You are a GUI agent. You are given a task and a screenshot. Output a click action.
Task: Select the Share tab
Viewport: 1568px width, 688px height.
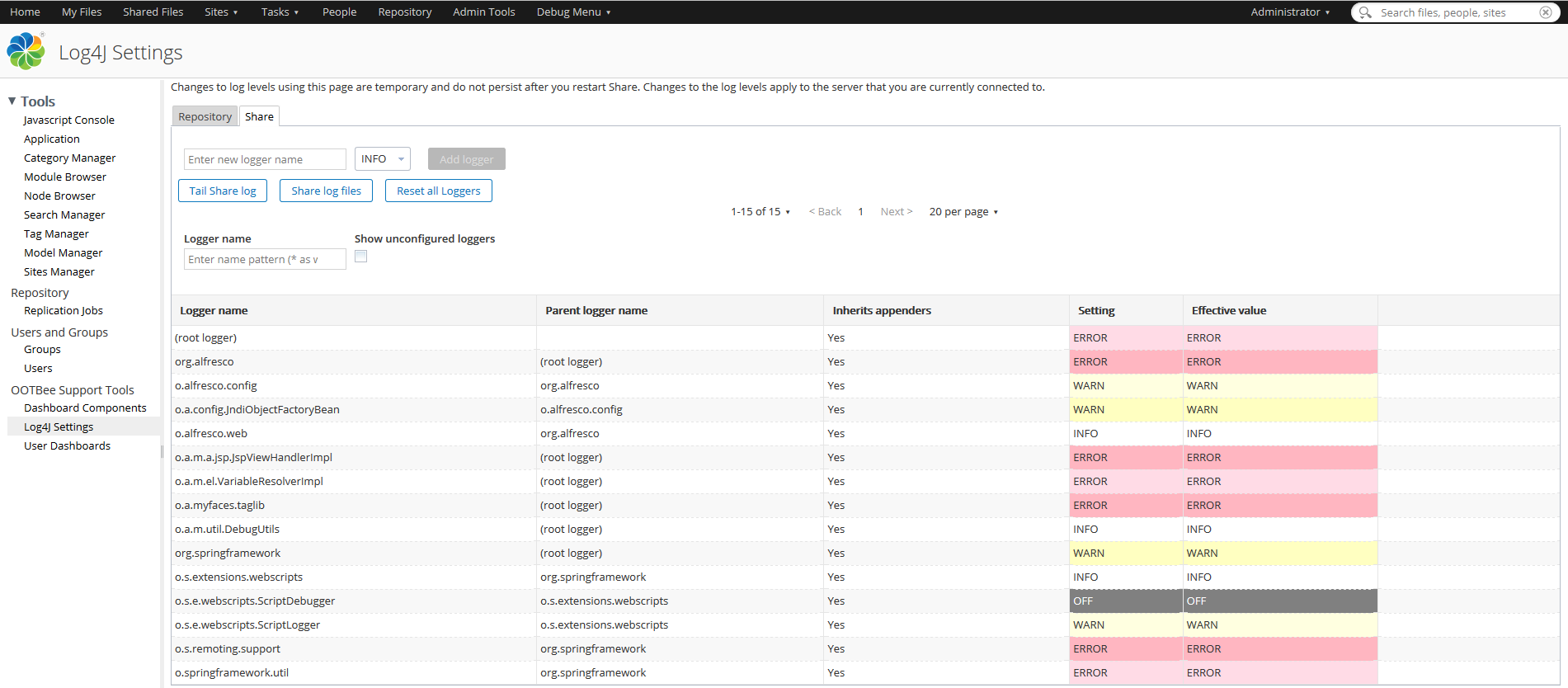[x=259, y=116]
